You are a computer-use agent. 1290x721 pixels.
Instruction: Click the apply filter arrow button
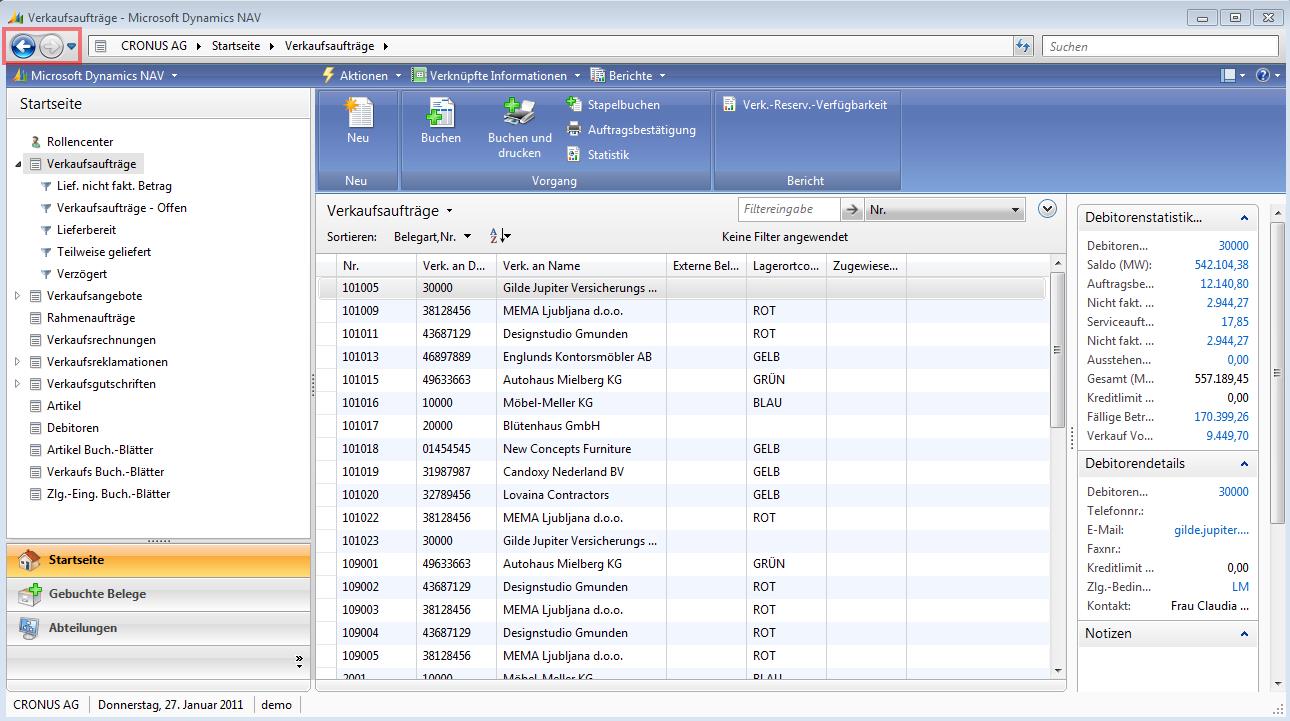pyautogui.click(x=852, y=209)
